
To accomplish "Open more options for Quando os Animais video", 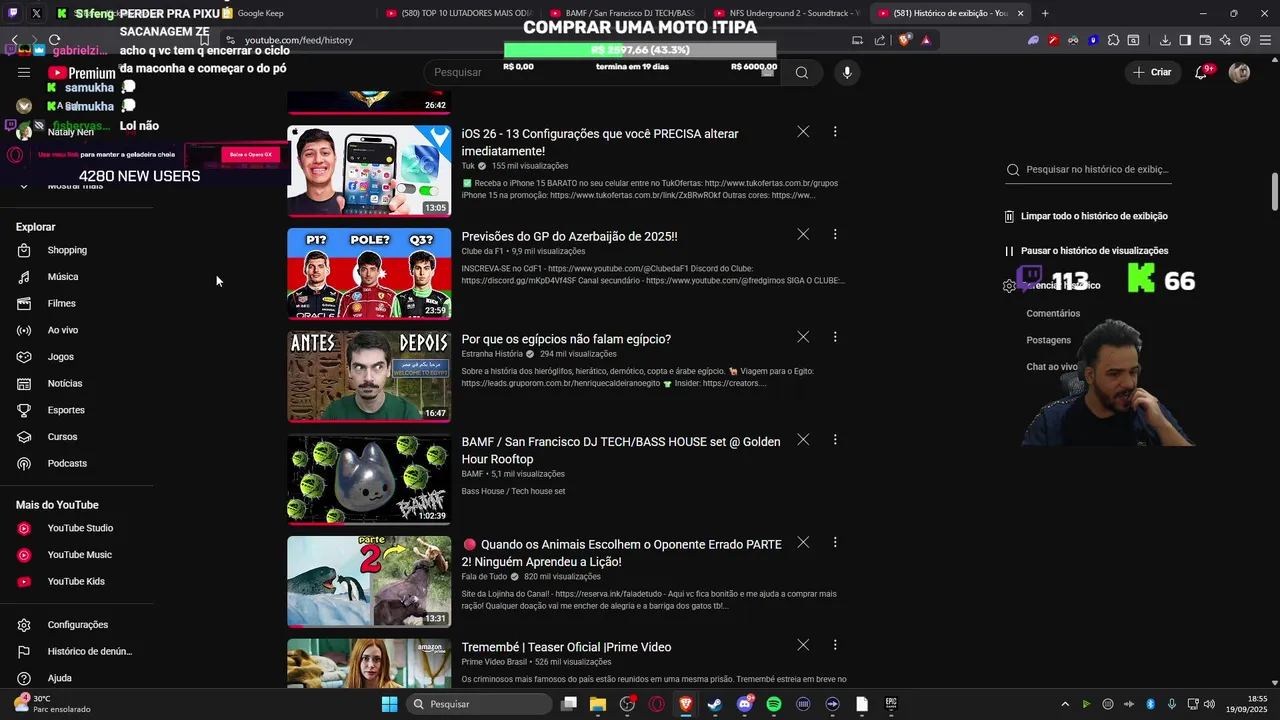I will tap(835, 542).
